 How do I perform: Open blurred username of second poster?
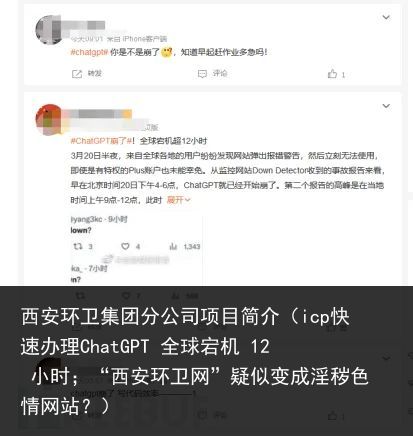98,114
